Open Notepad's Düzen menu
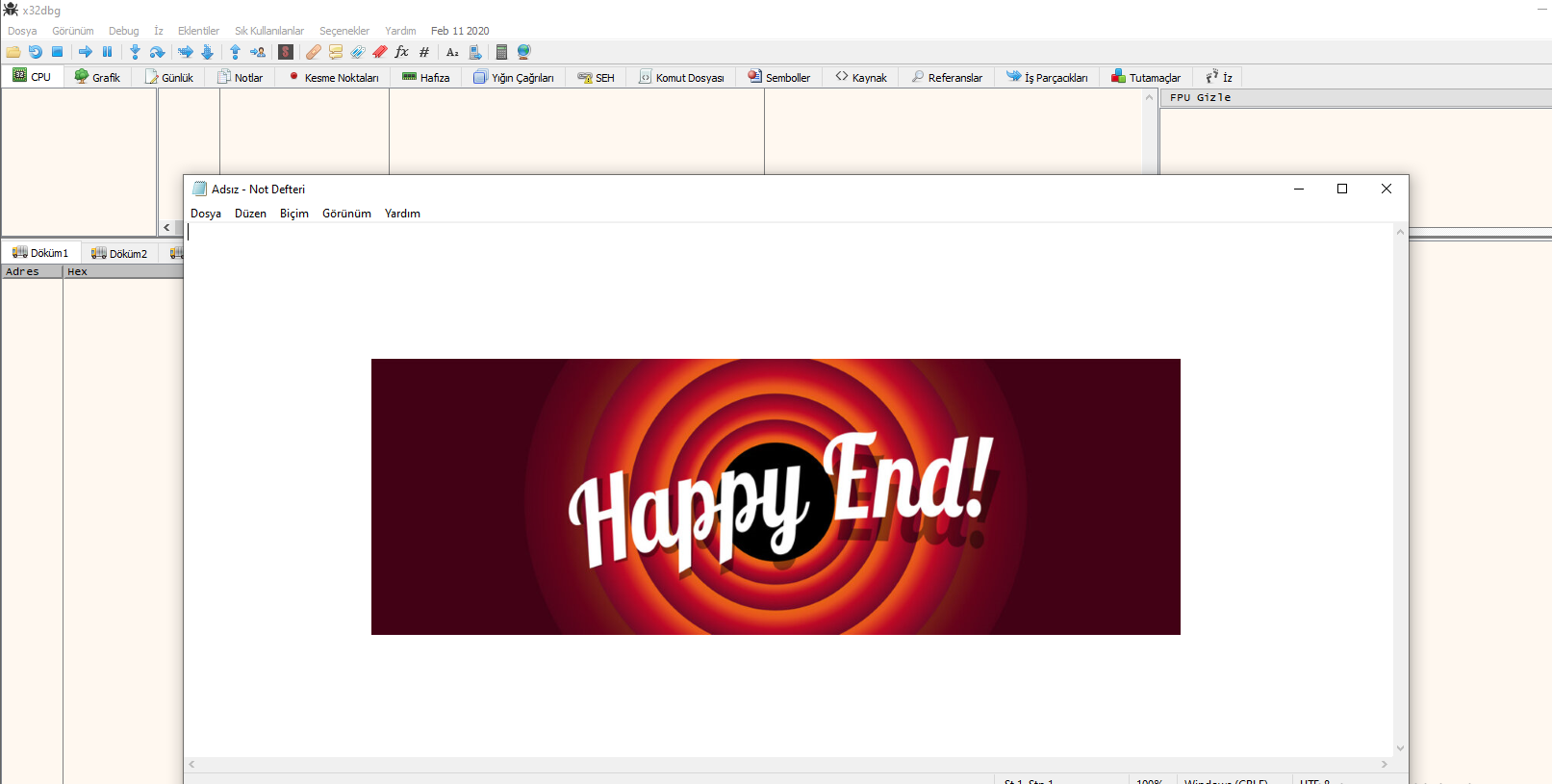Viewport: 1552px width, 784px height. 250,214
